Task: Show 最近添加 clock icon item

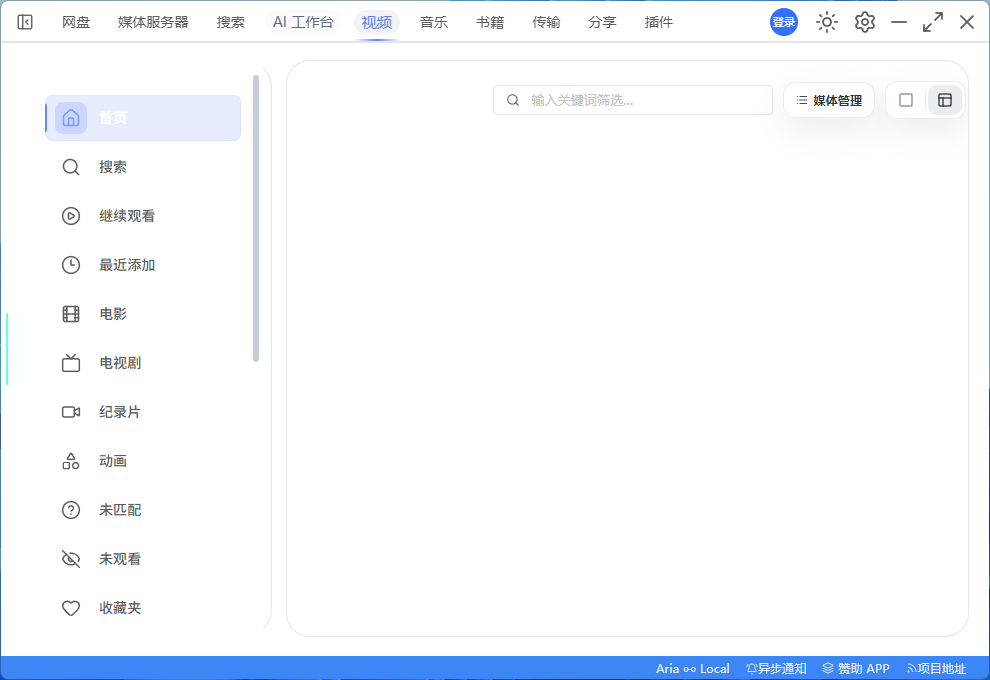Action: pyautogui.click(x=143, y=265)
